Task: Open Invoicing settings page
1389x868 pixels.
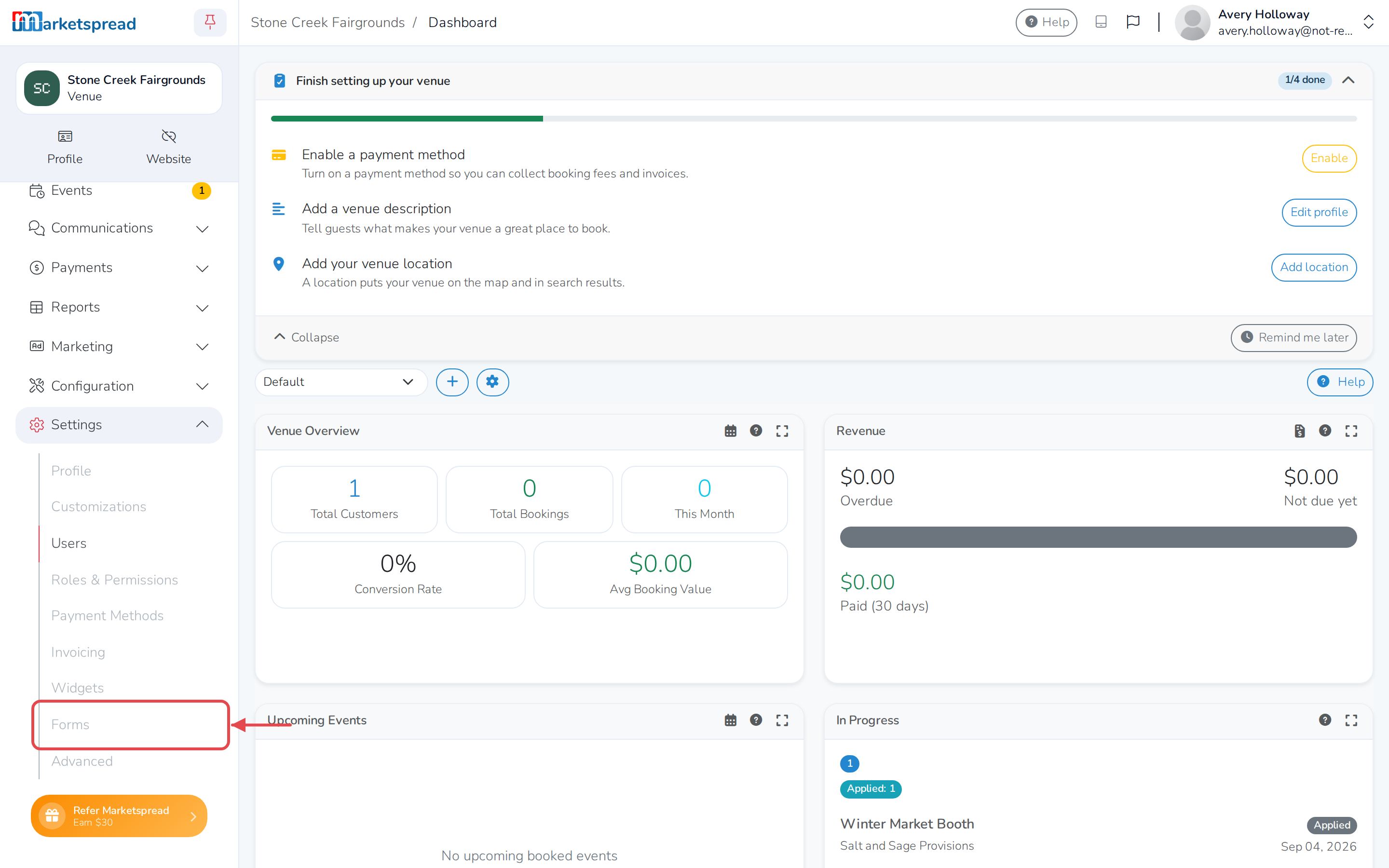Action: click(x=78, y=652)
